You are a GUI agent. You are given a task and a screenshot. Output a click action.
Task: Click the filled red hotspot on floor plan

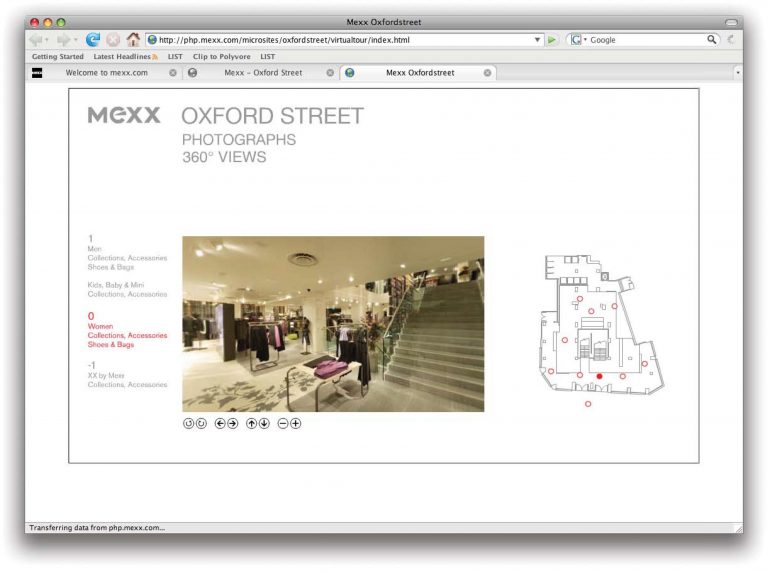[599, 376]
